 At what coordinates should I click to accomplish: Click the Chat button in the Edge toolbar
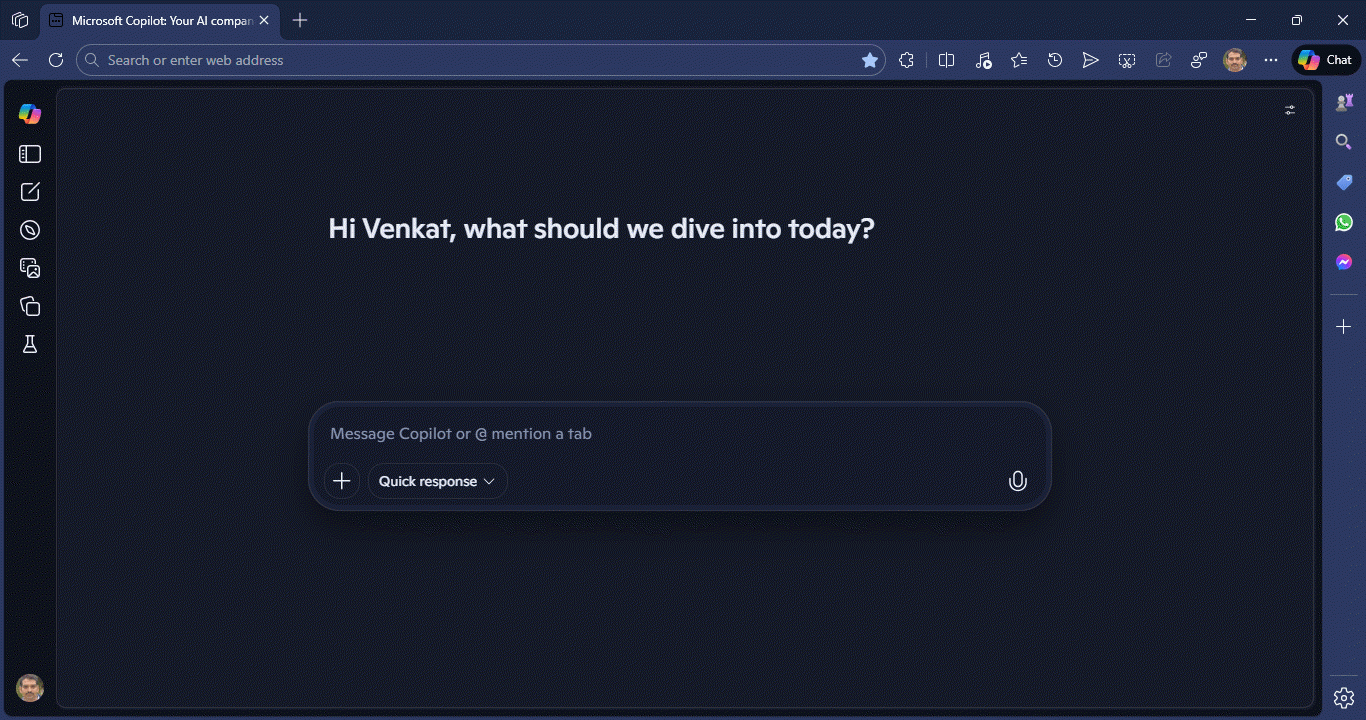1326,60
